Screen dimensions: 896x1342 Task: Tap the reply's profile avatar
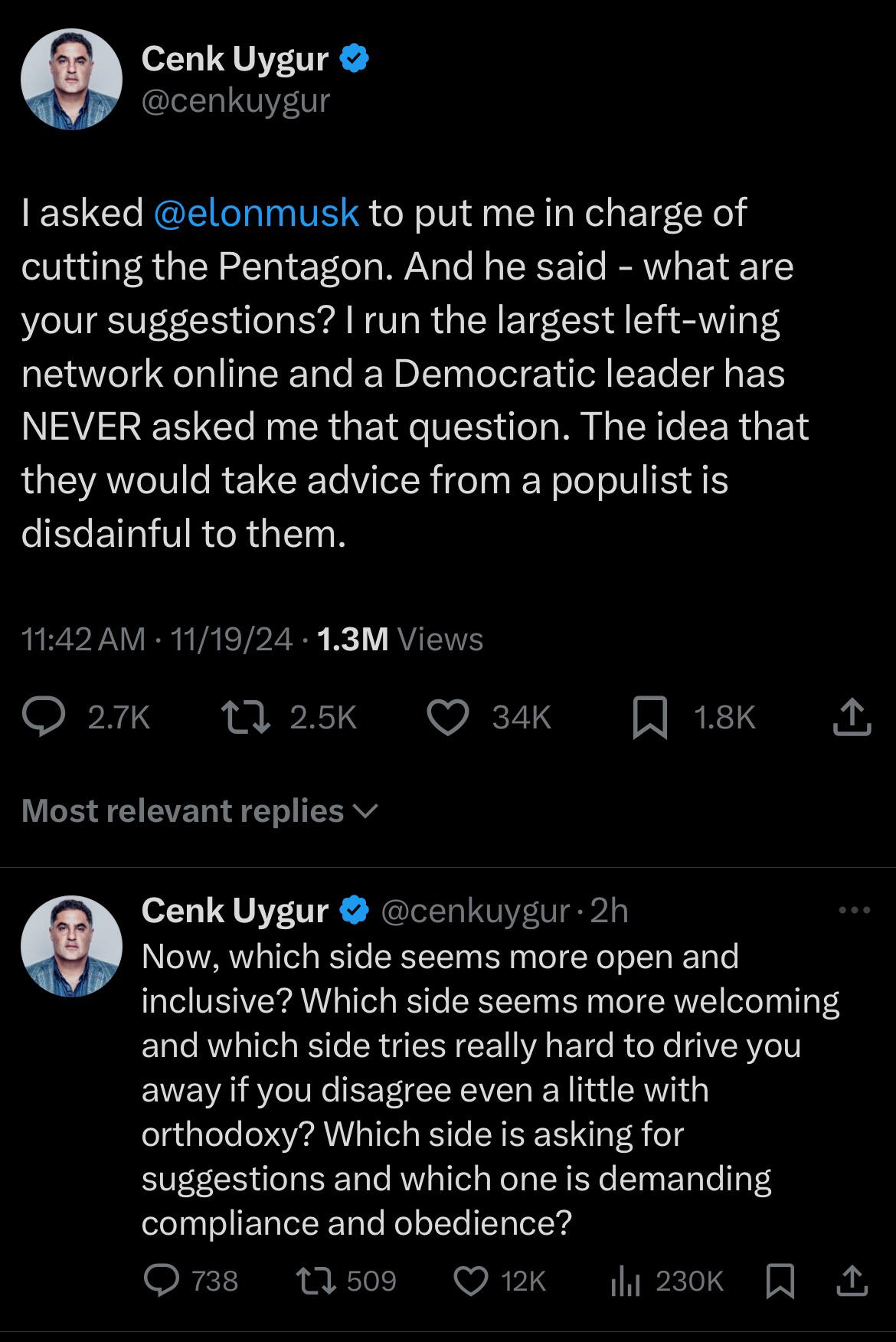coord(71,946)
